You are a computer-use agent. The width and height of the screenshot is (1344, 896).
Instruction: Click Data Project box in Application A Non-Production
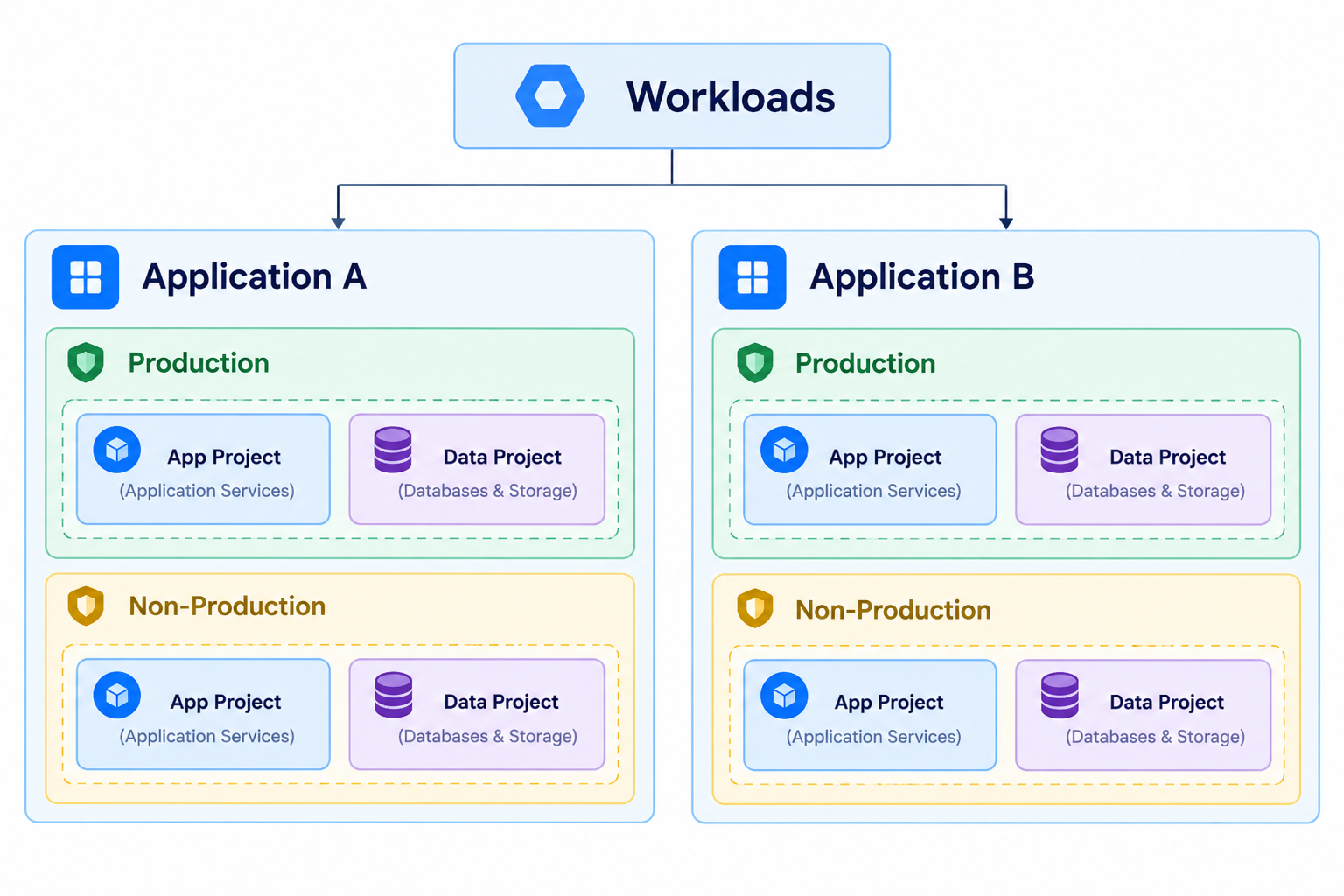(477, 714)
